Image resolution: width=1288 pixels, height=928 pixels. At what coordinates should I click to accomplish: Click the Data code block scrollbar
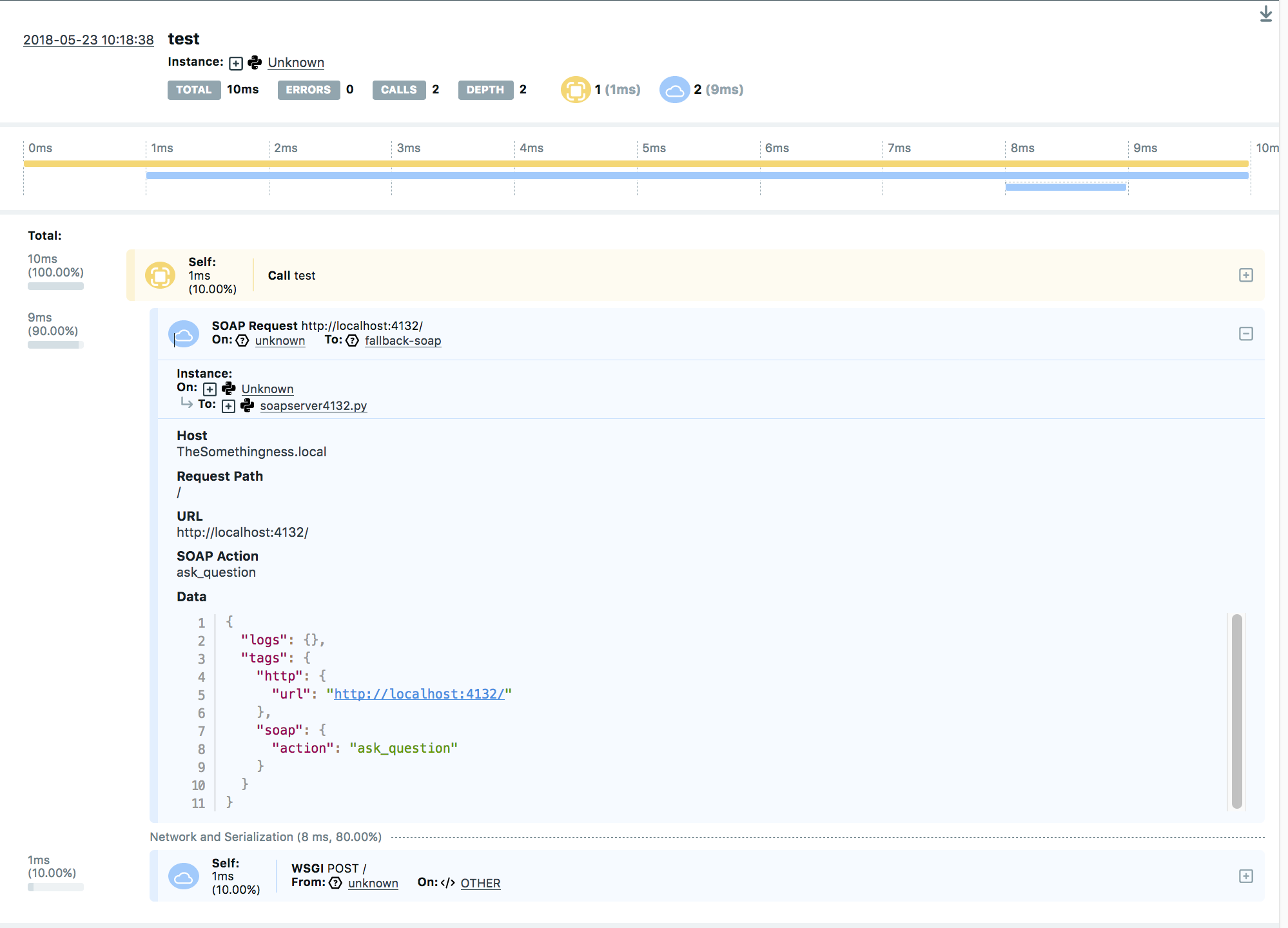(1236, 711)
